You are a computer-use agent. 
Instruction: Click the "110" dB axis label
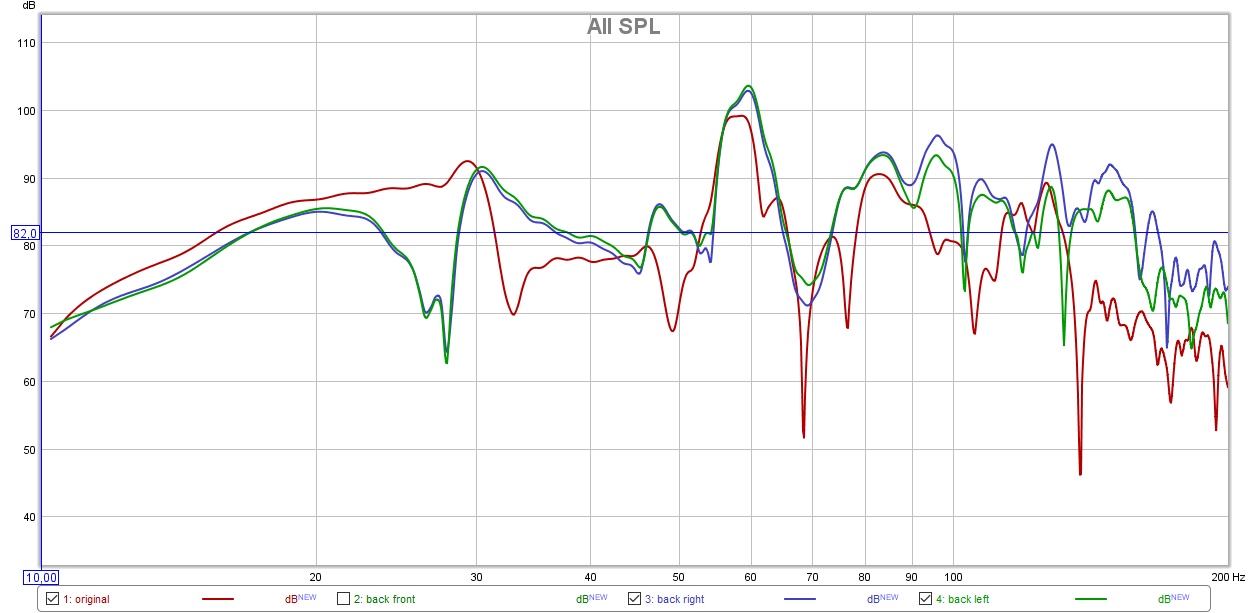click(x=27, y=43)
